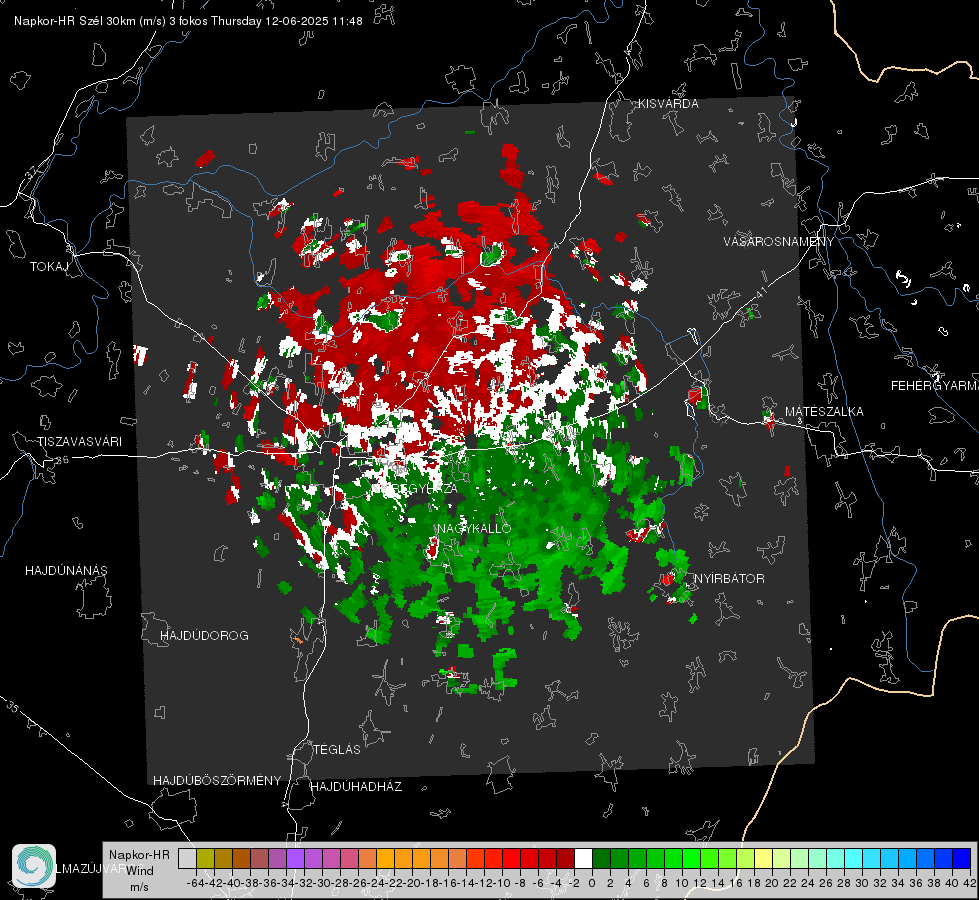Pick the yellow swatch between 18 and 20
The image size is (979, 900).
point(764,858)
